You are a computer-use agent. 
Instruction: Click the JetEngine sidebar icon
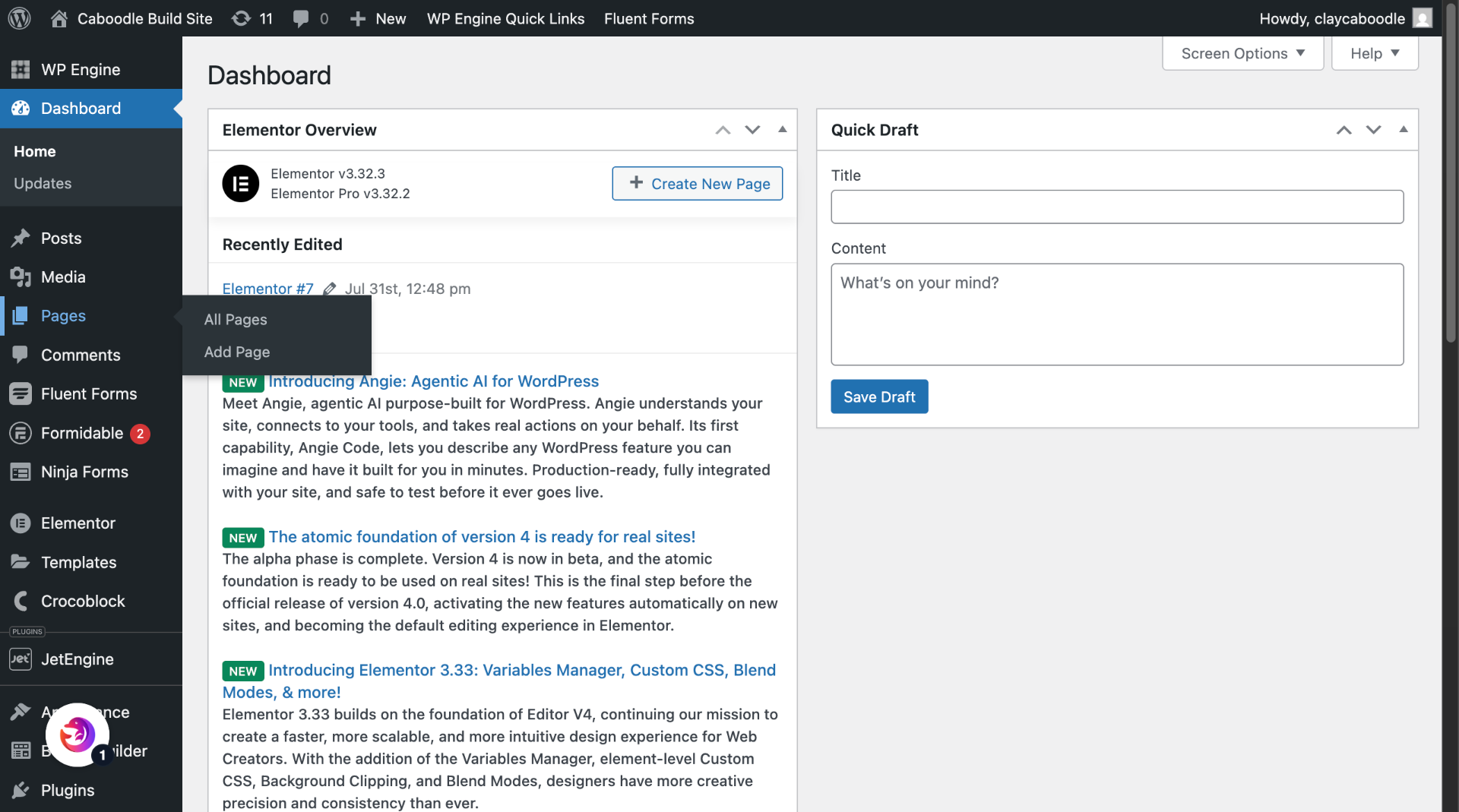coord(21,659)
